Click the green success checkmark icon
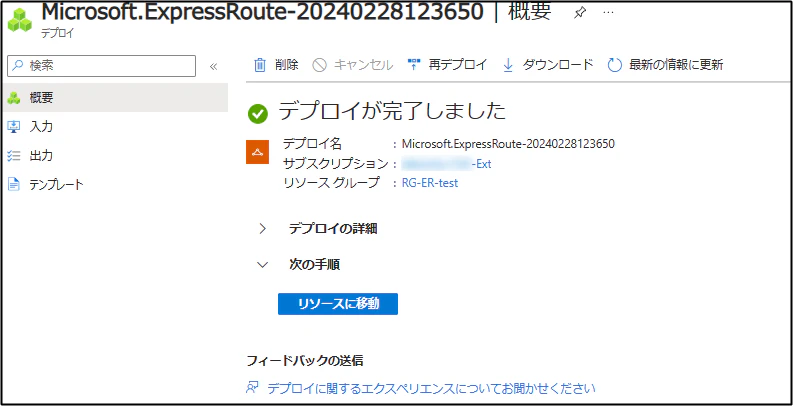 [258, 113]
